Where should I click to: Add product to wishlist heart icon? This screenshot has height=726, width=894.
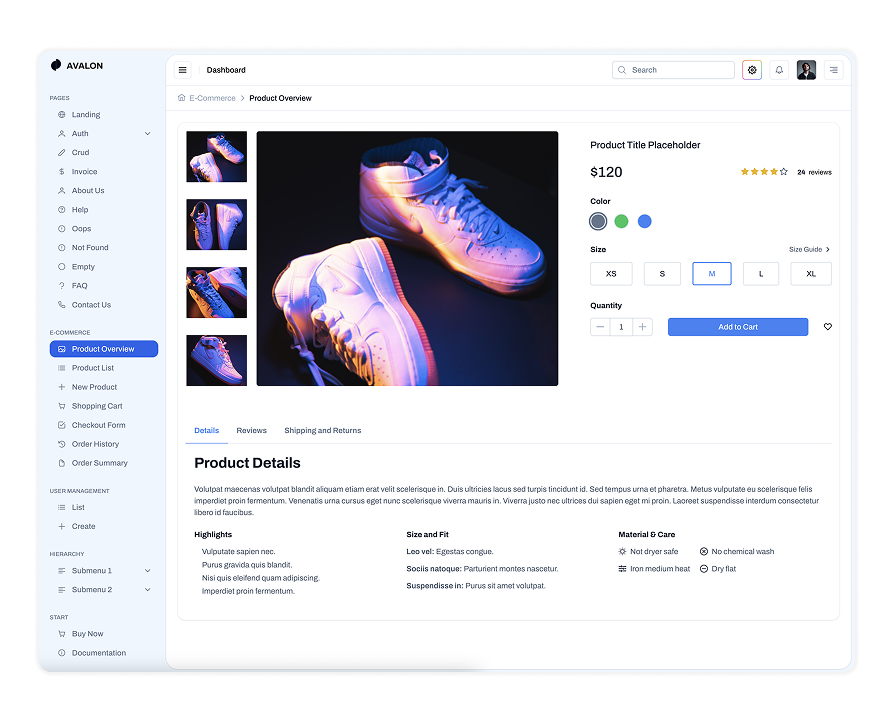pos(827,327)
